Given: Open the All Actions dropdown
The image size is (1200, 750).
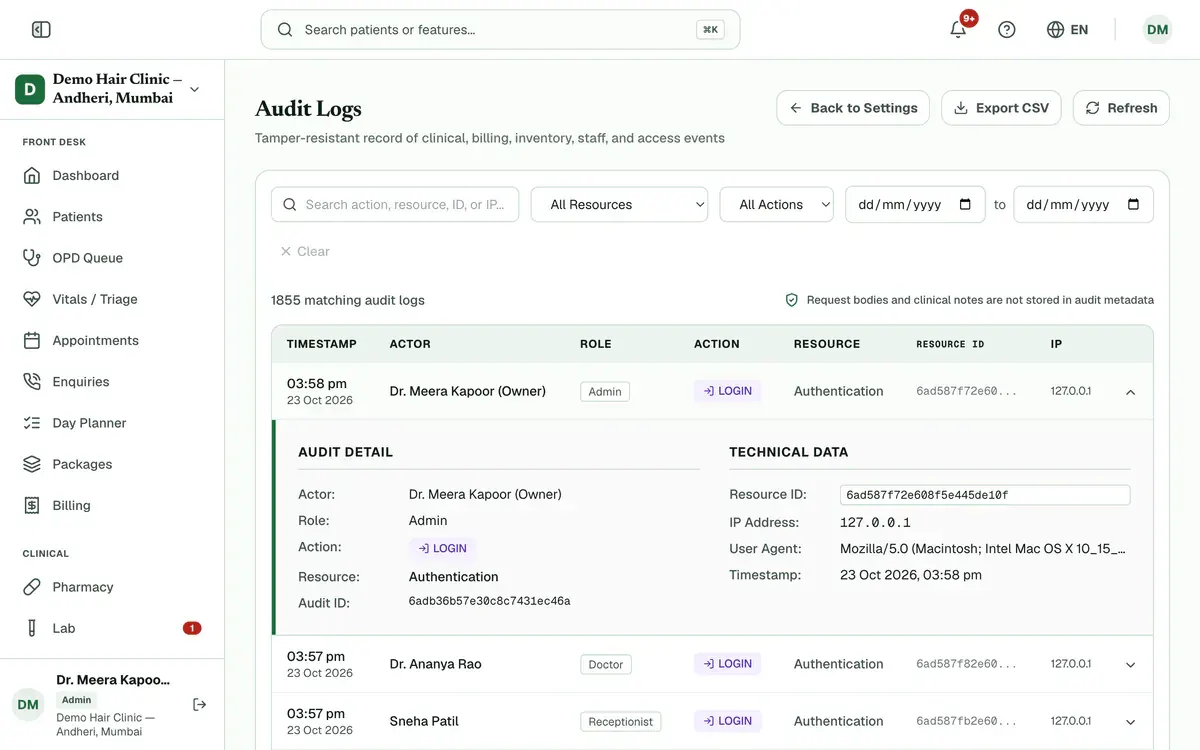Looking at the screenshot, I should click(776, 204).
